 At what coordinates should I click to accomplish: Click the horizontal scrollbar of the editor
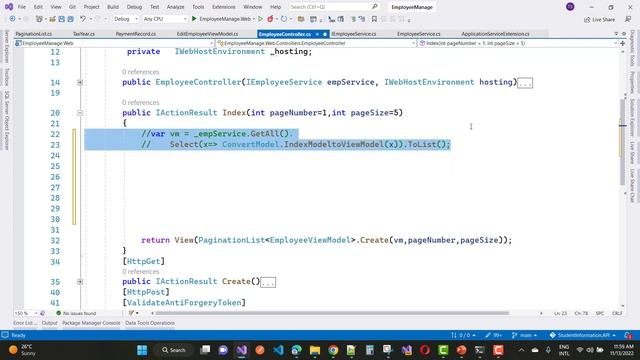(x=333, y=313)
